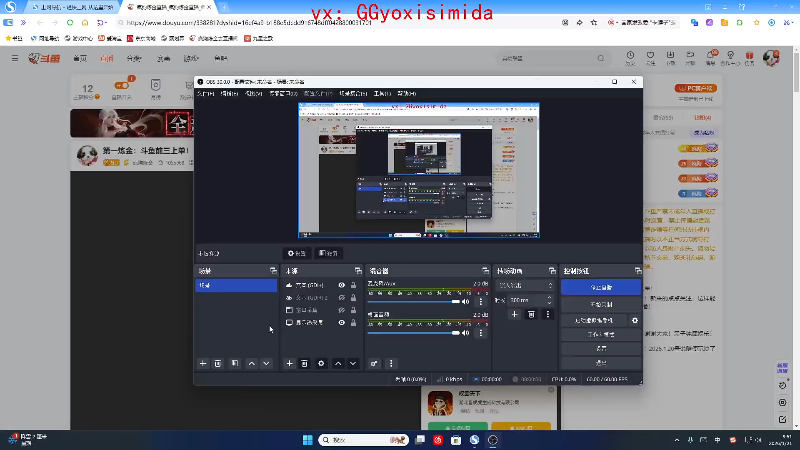
Task: Open three-dot options for the upper mixer channel
Action: click(x=481, y=302)
